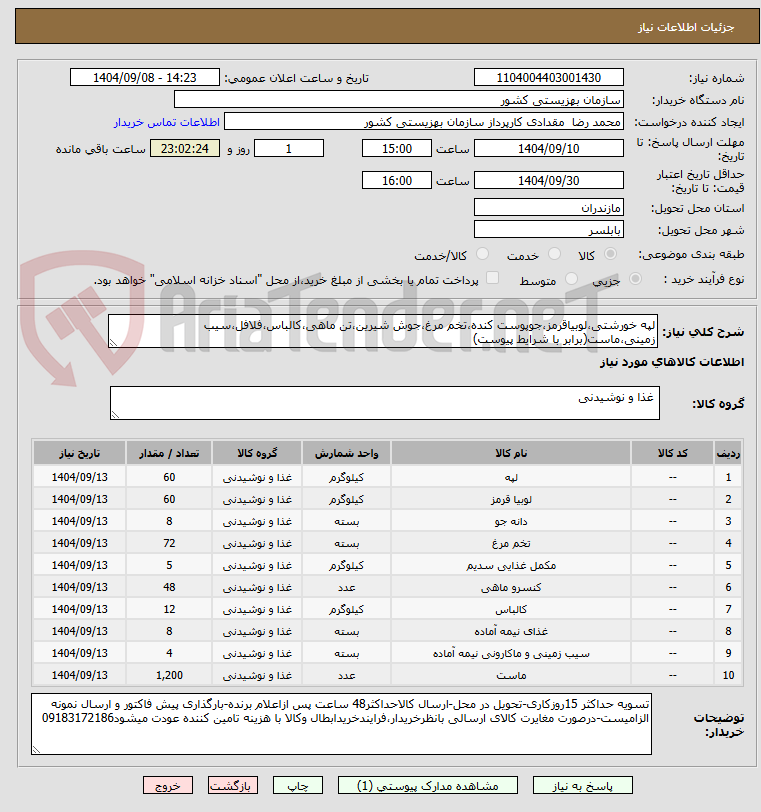761x812 pixels.
Task: Click the 1404/09/10 response deadline date field
Action: pyautogui.click(x=549, y=149)
